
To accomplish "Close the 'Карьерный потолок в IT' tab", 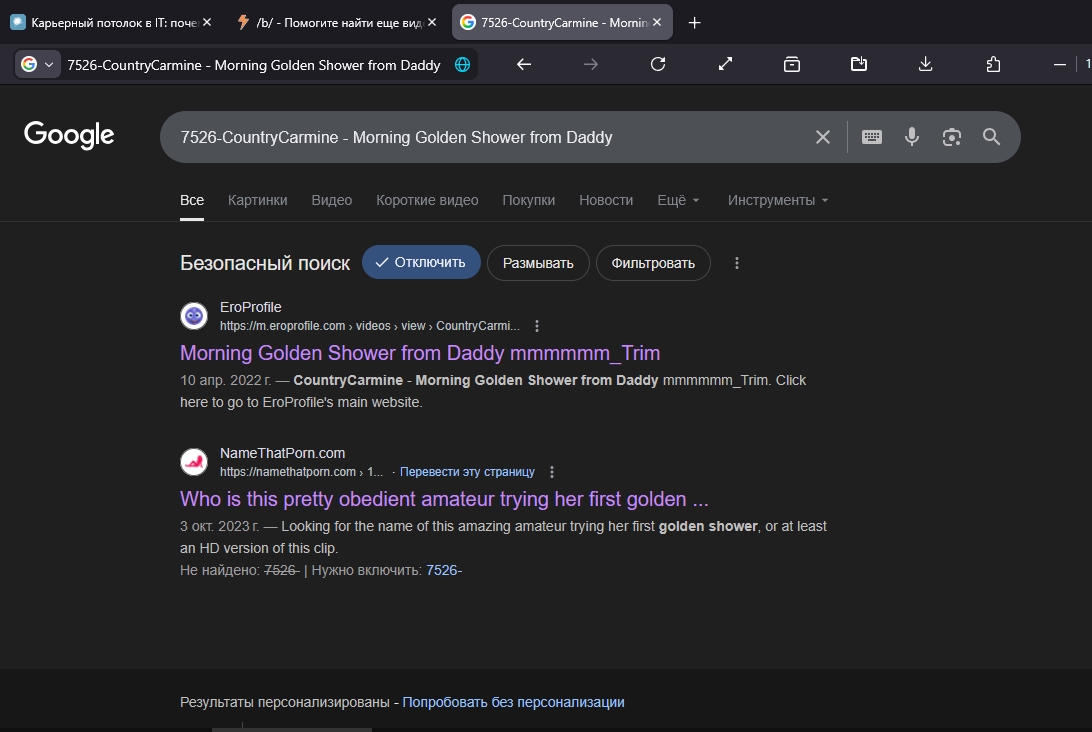I will pyautogui.click(x=207, y=22).
